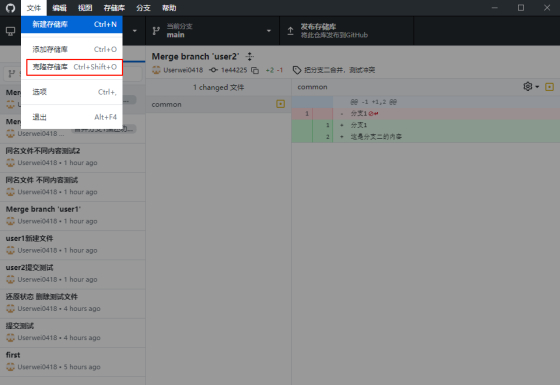This screenshot has height=385, width=560.
Task: Open the 编辑 menu
Action: 59,8
